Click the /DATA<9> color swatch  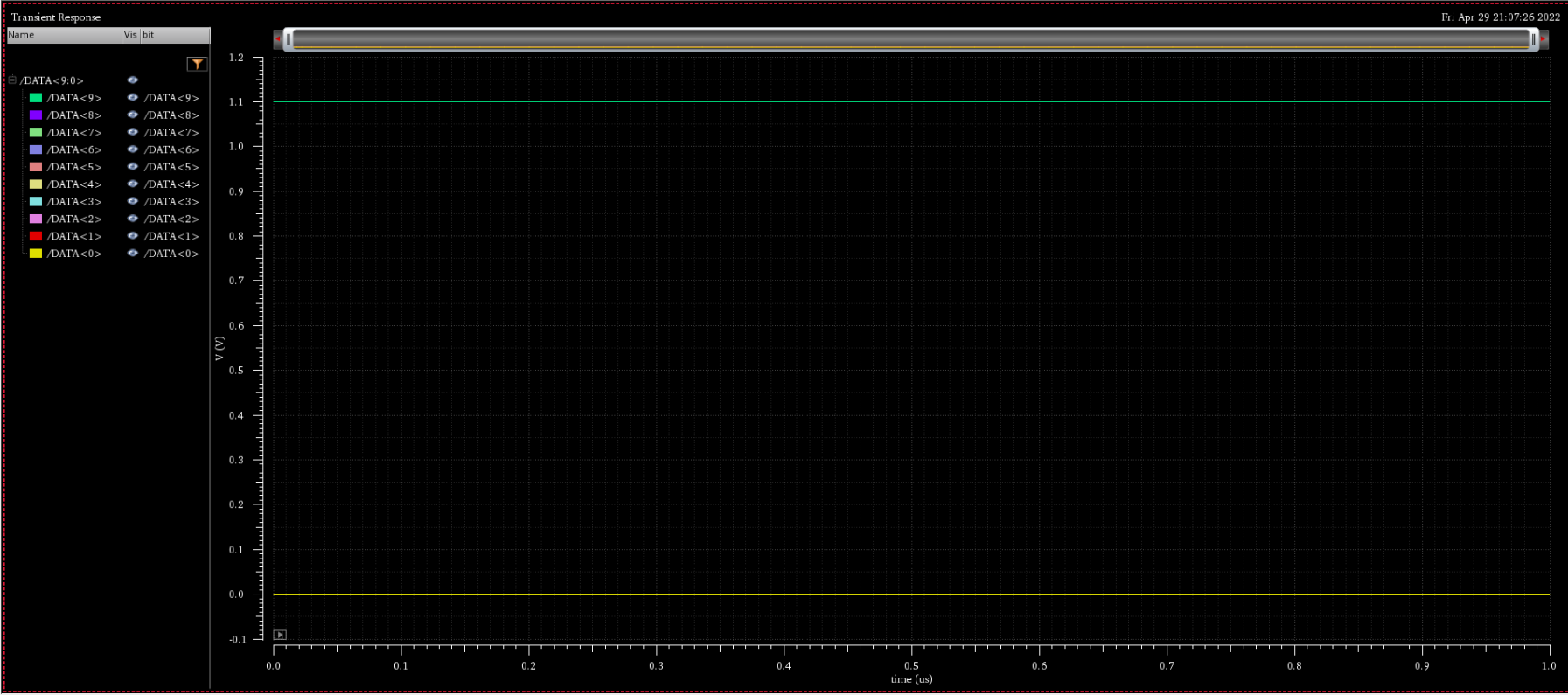(x=36, y=98)
